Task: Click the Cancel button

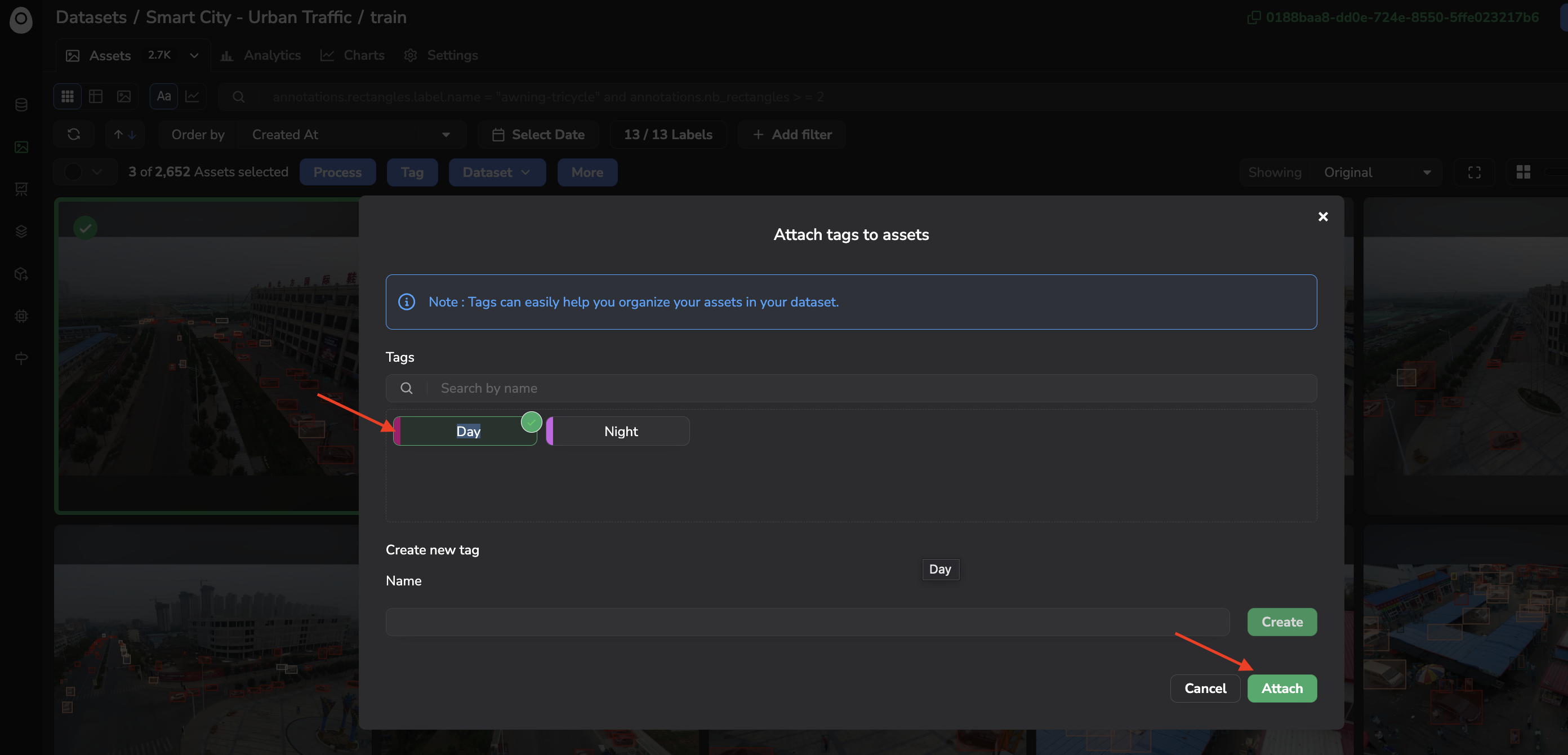Action: point(1205,688)
